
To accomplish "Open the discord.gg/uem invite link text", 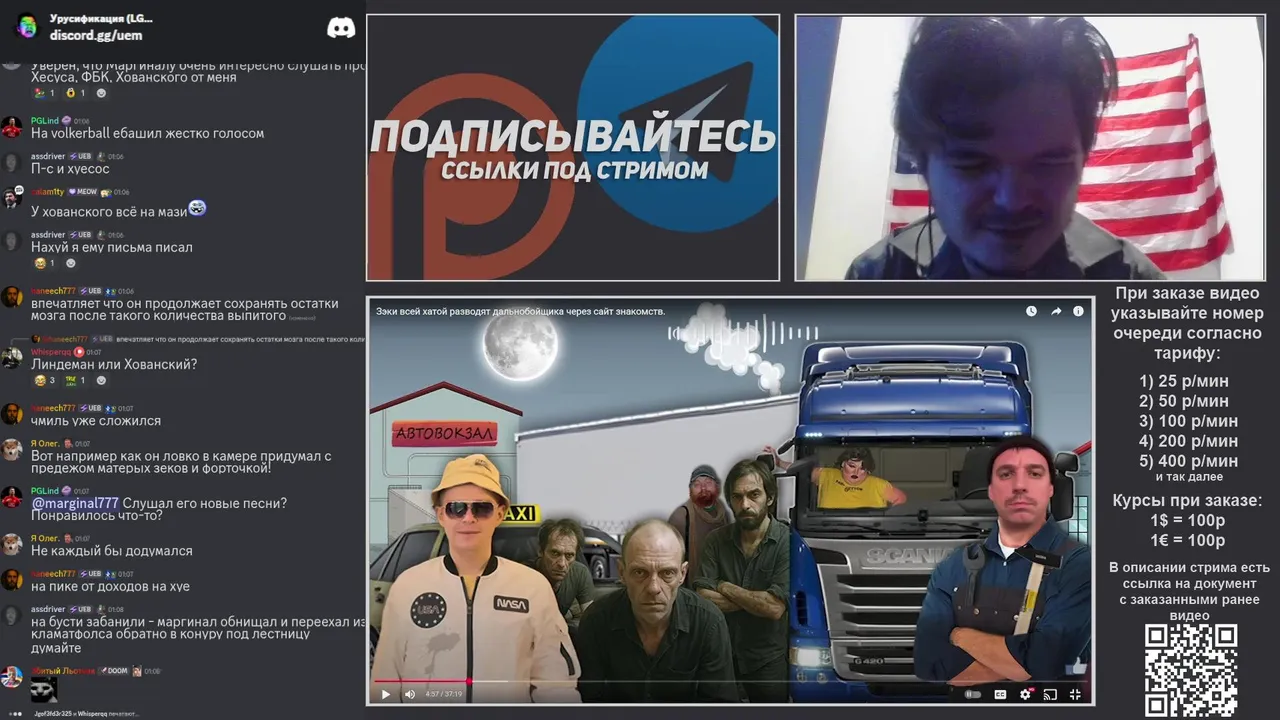I will coord(96,35).
